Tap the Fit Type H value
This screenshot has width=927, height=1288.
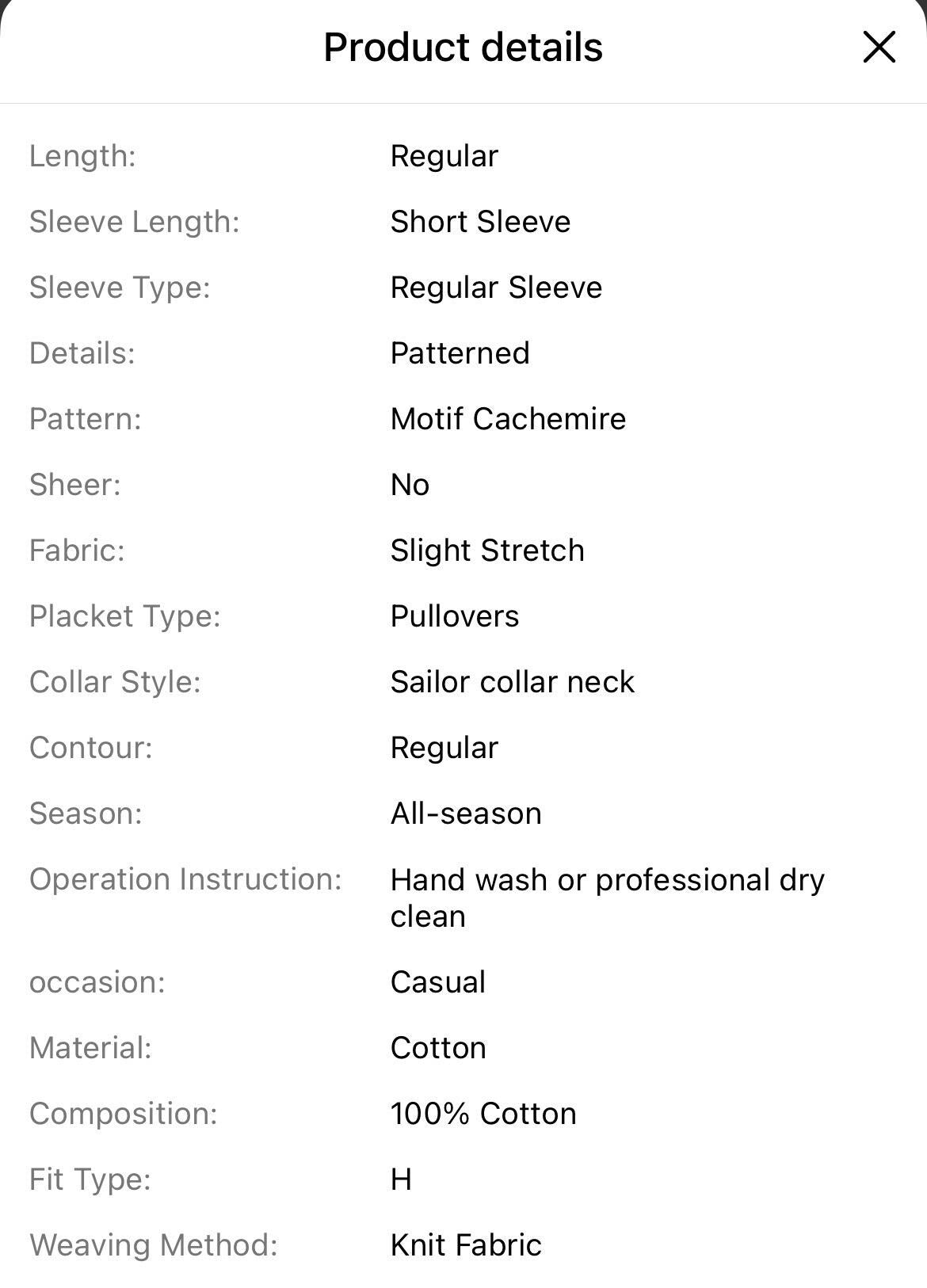[x=401, y=1179]
